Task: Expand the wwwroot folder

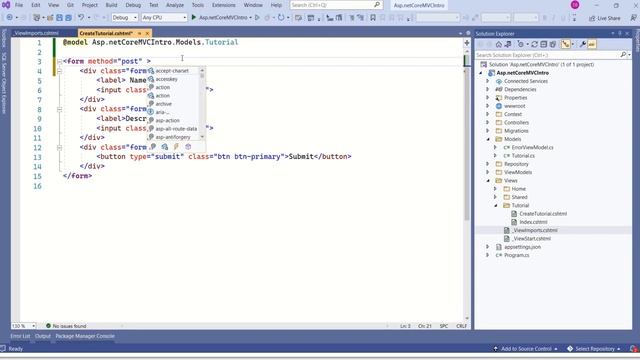Action: [x=488, y=106]
